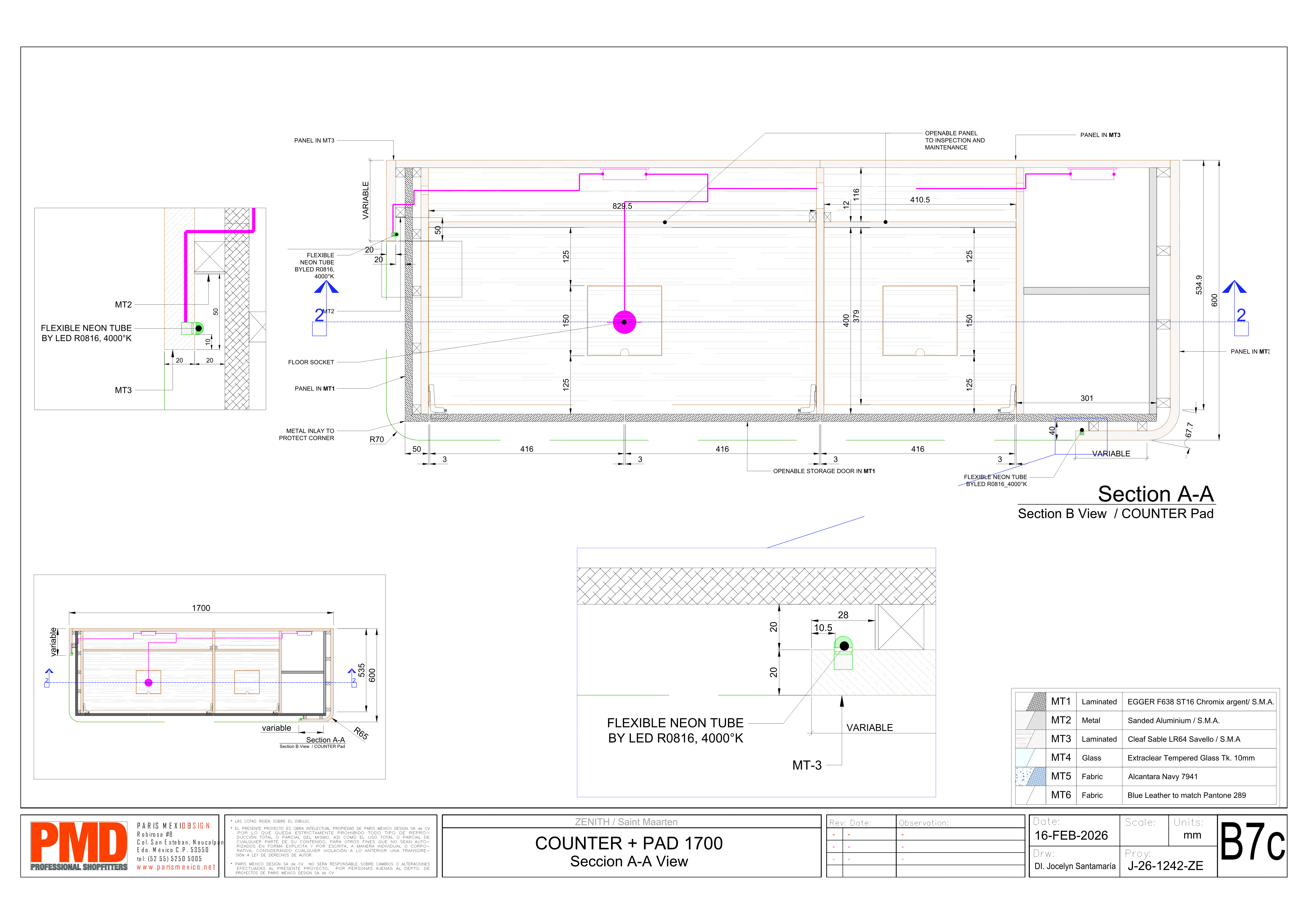Select the large "Section A-A" view title
The width and height of the screenshot is (1308, 924).
click(x=1156, y=494)
